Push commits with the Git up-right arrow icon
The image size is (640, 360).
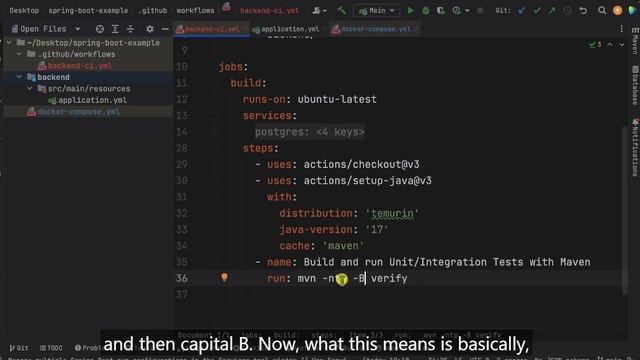pyautogui.click(x=552, y=11)
